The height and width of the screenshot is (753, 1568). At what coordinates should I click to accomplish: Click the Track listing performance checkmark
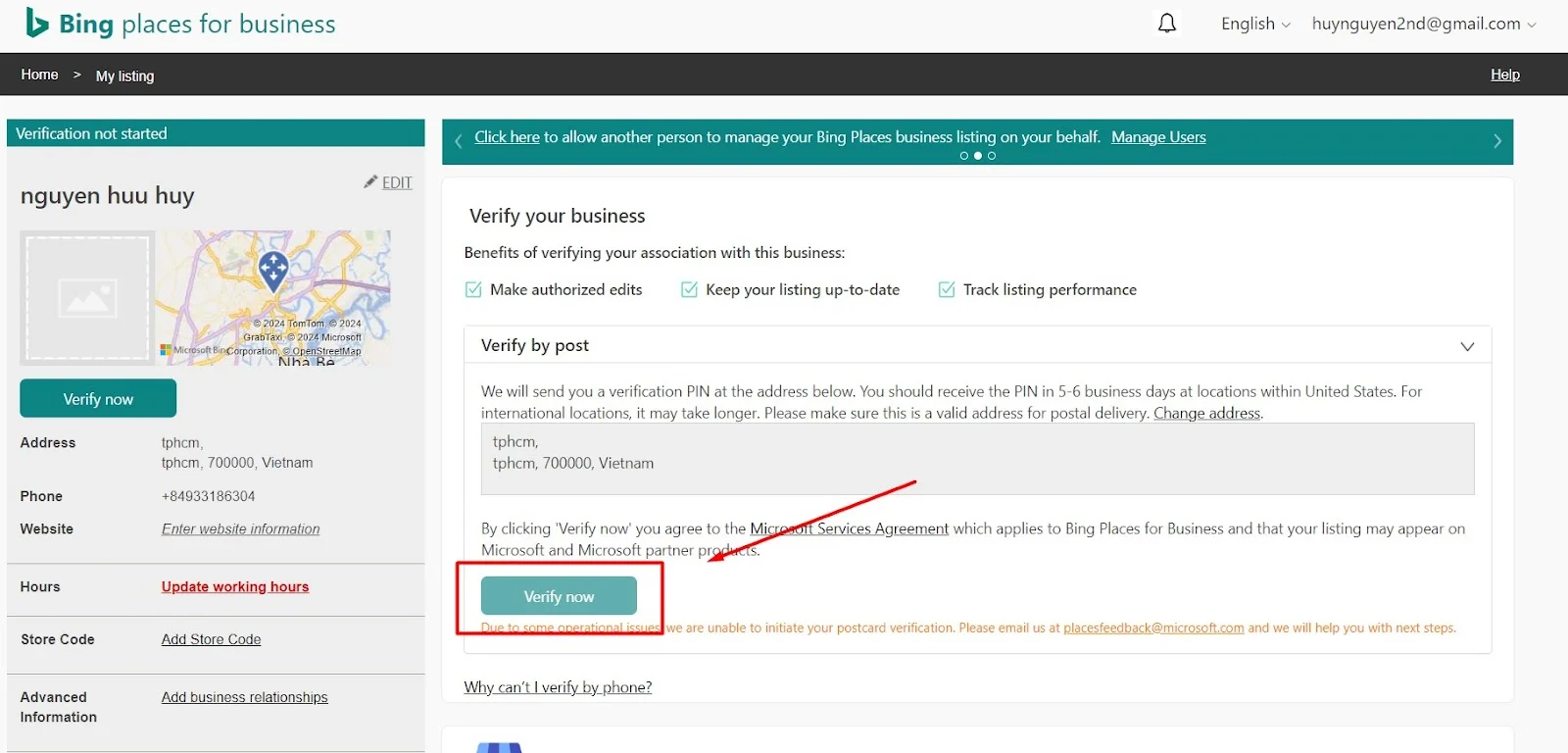947,289
